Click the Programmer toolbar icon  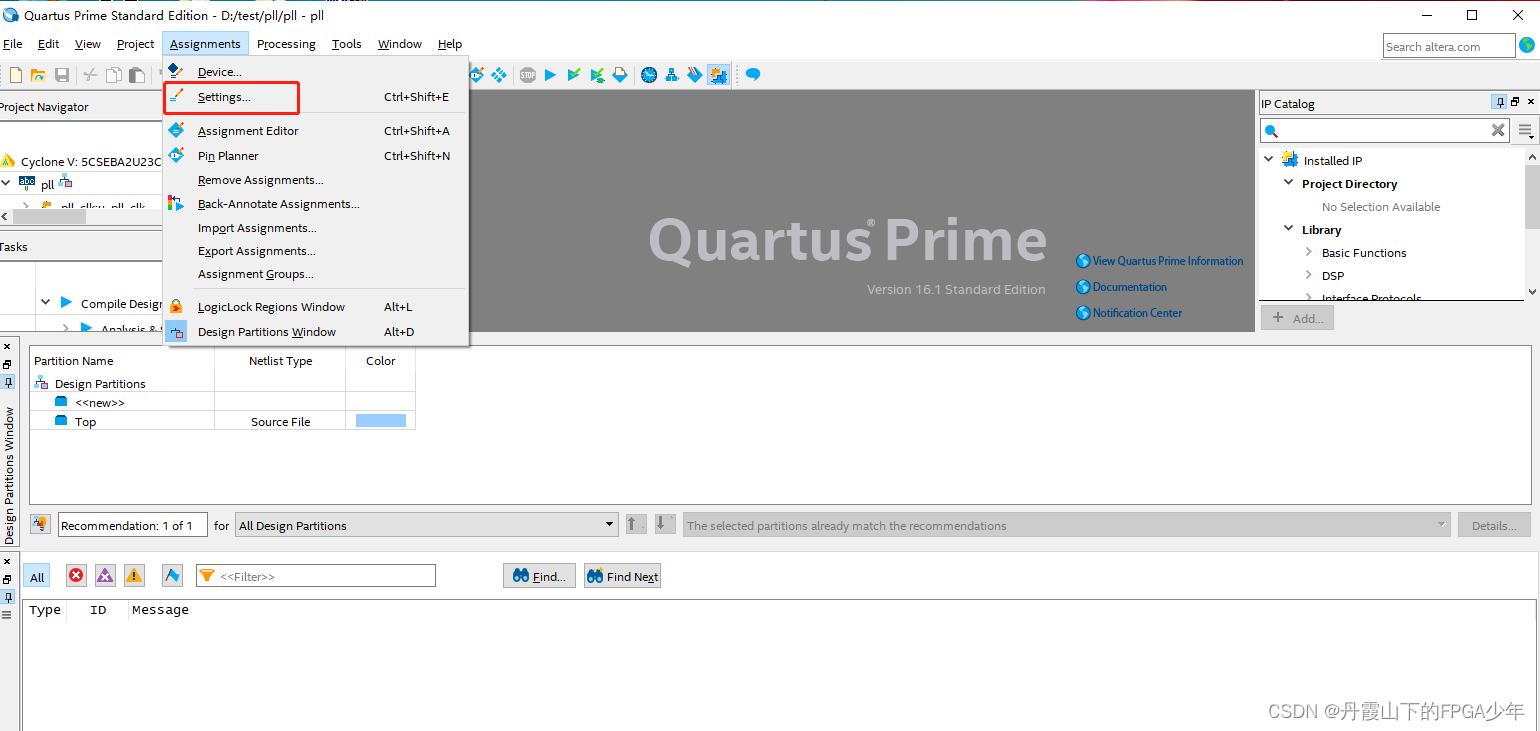[x=695, y=75]
